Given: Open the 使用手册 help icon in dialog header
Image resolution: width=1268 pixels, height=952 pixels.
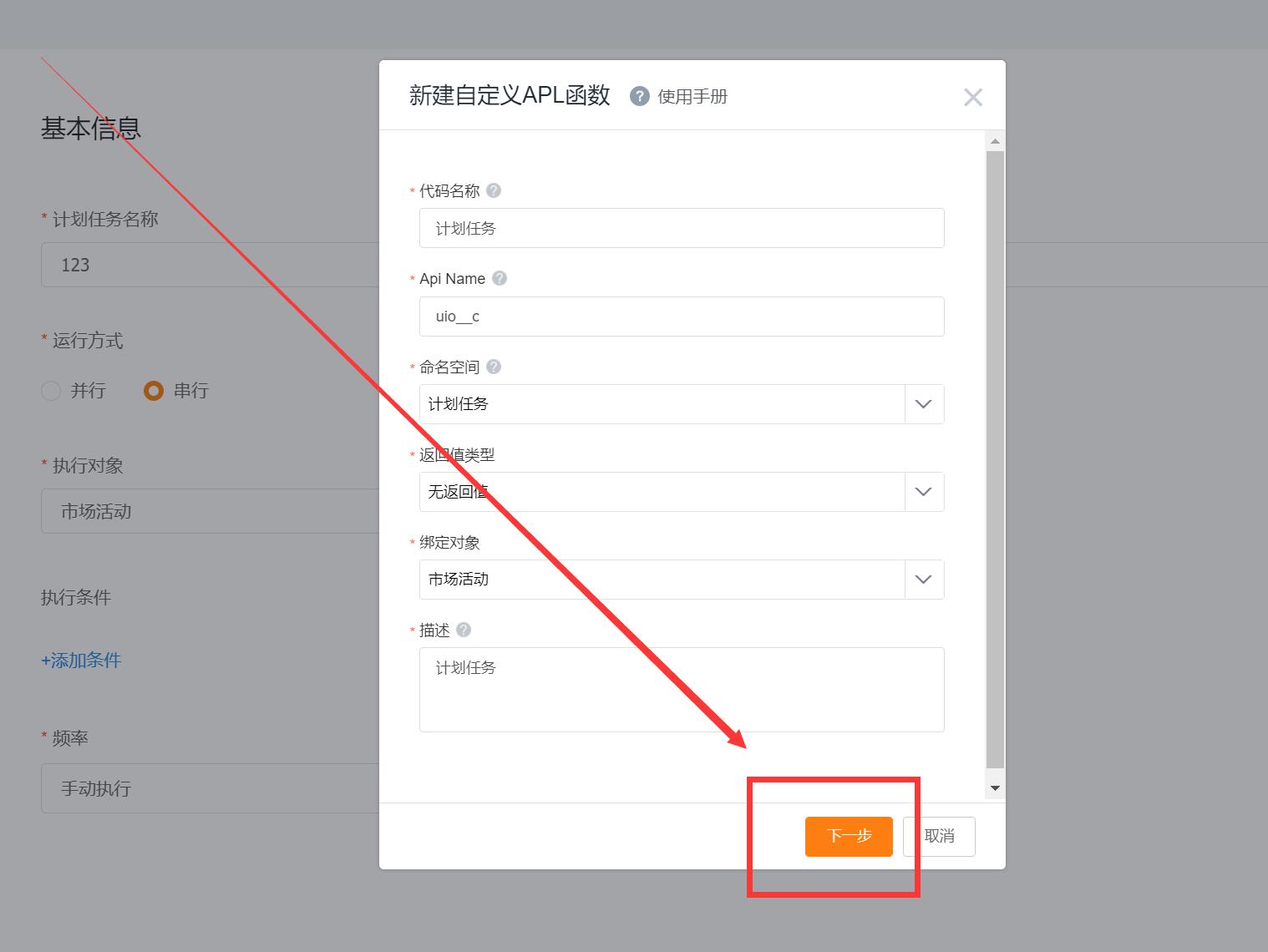Looking at the screenshot, I should [639, 96].
